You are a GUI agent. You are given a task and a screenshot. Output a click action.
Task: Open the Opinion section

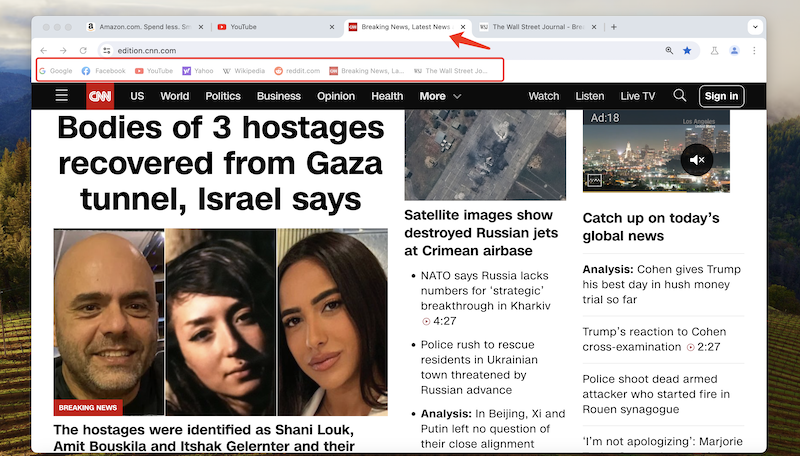click(336, 96)
